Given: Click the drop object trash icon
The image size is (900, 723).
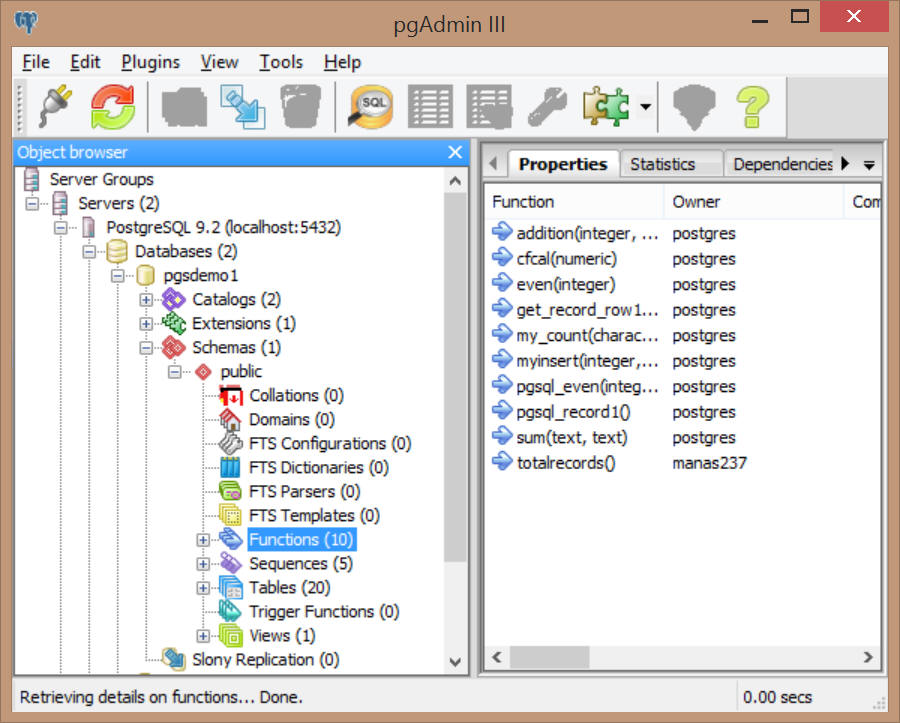Looking at the screenshot, I should tap(301, 107).
